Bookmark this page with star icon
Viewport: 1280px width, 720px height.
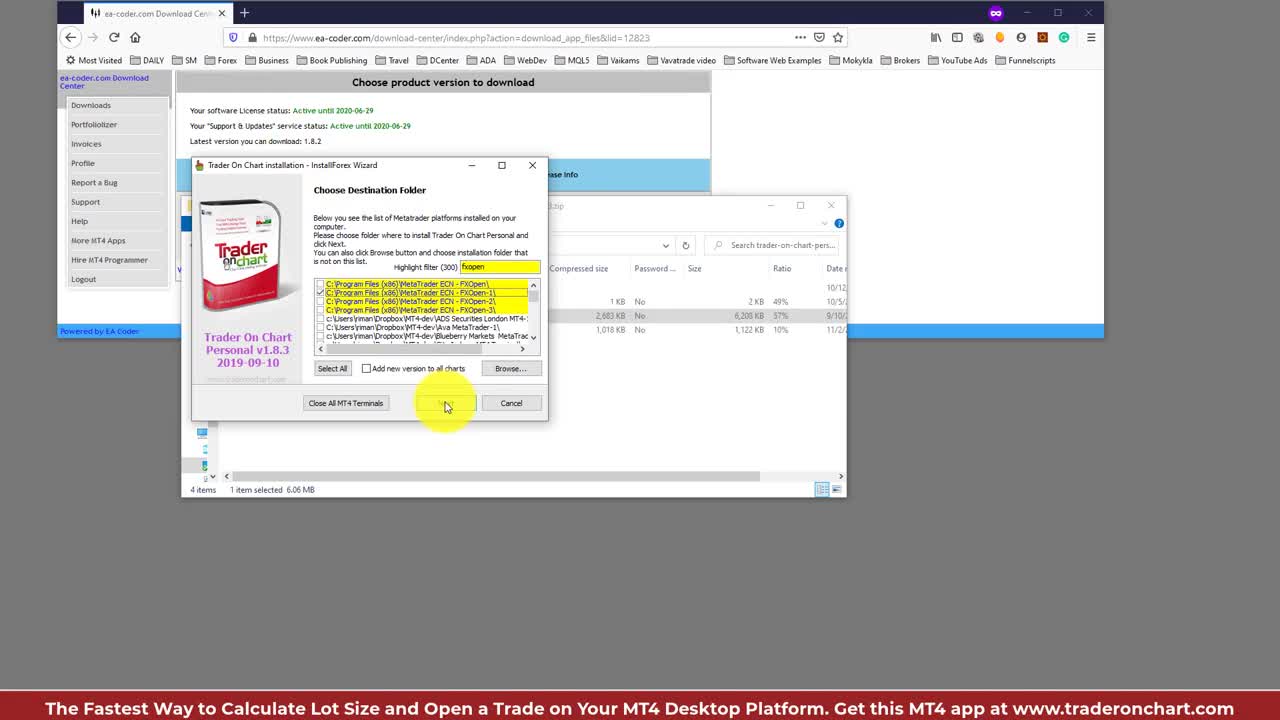pyautogui.click(x=838, y=37)
